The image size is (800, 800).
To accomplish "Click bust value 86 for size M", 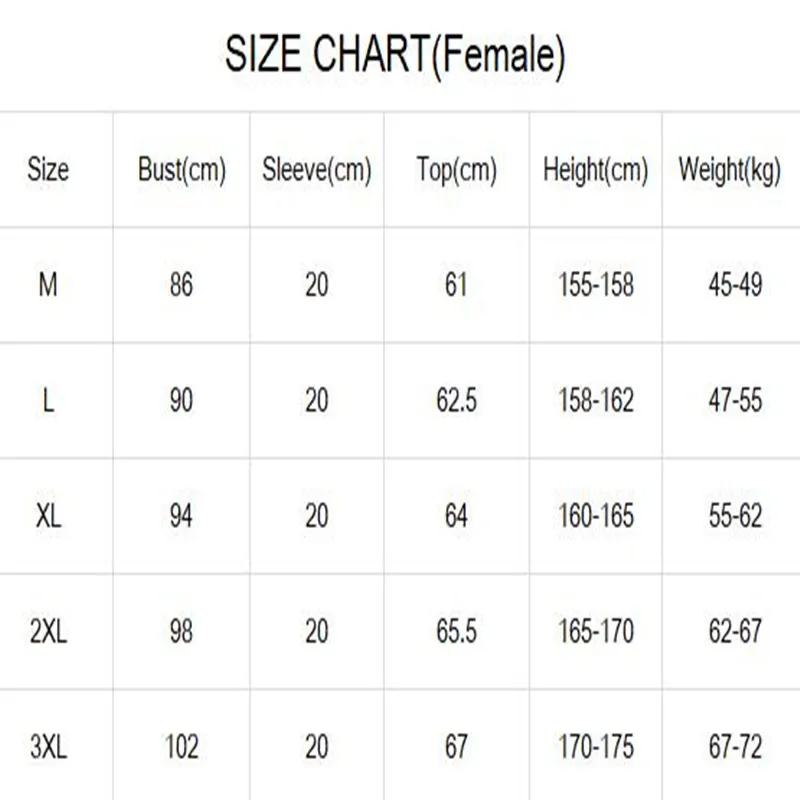I will (x=182, y=285).
